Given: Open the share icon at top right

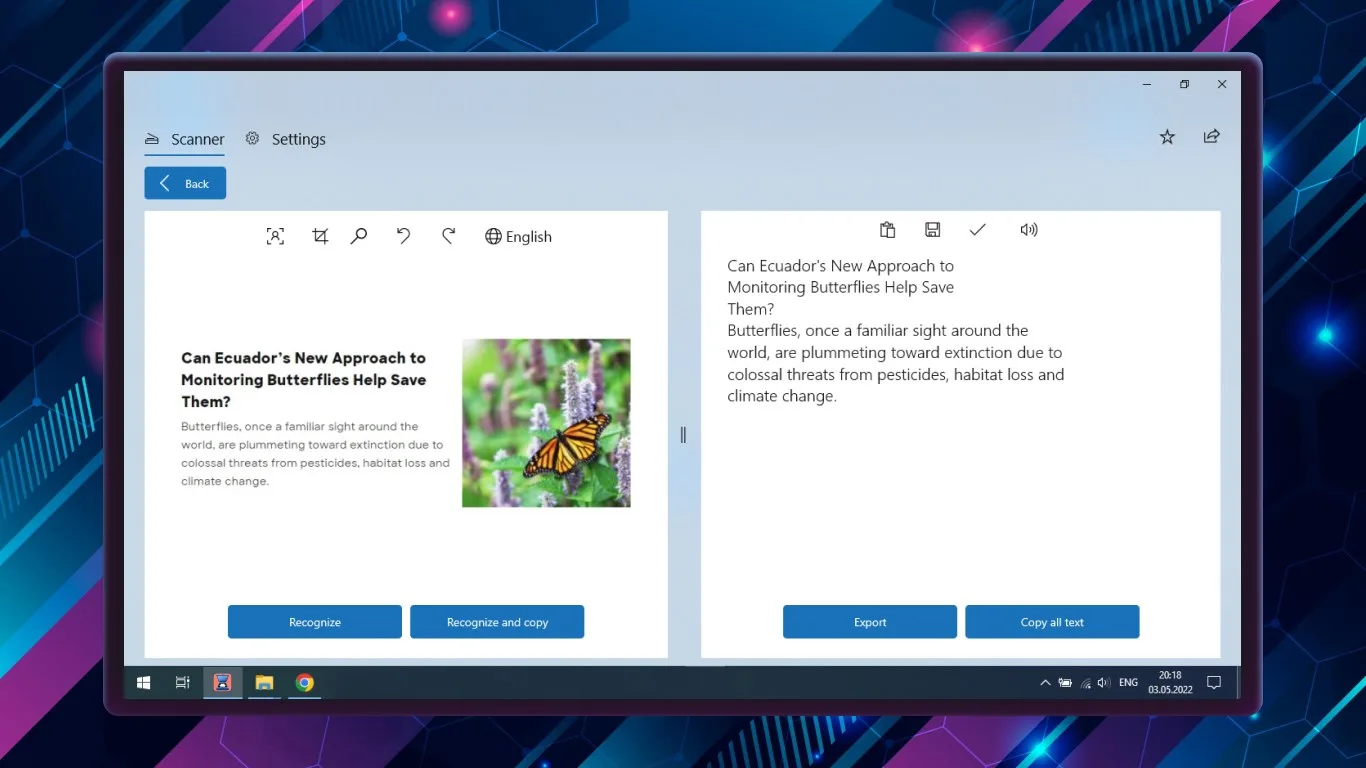Looking at the screenshot, I should coord(1211,136).
